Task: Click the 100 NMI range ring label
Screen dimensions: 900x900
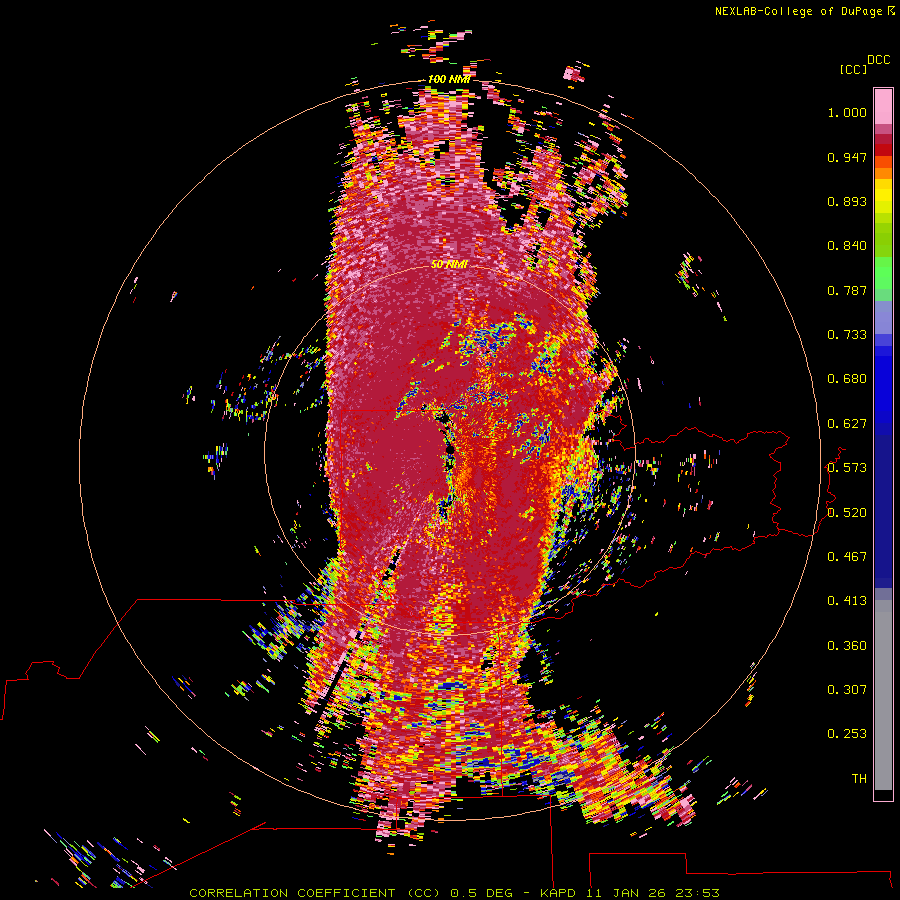Action: [449, 79]
